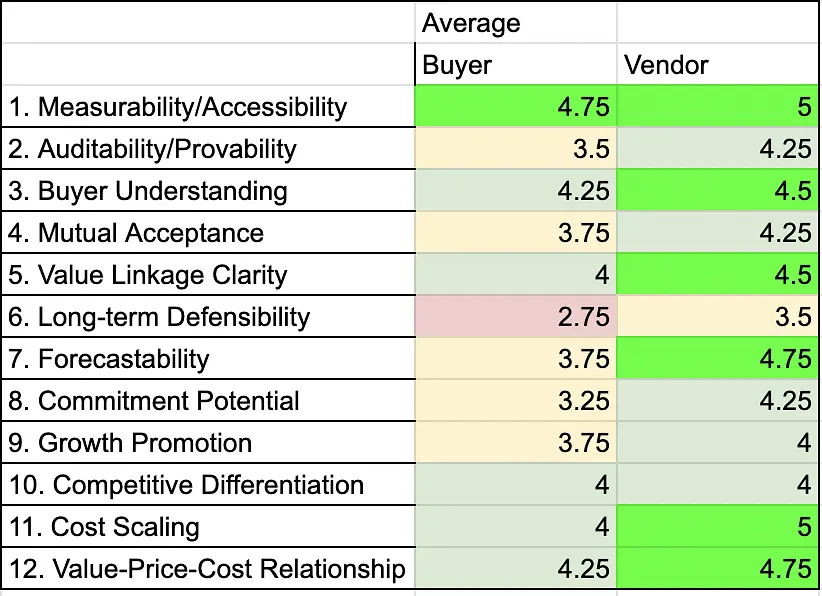Click the Forecastability row label
Viewport: 822px width, 596px height.
tap(207, 359)
